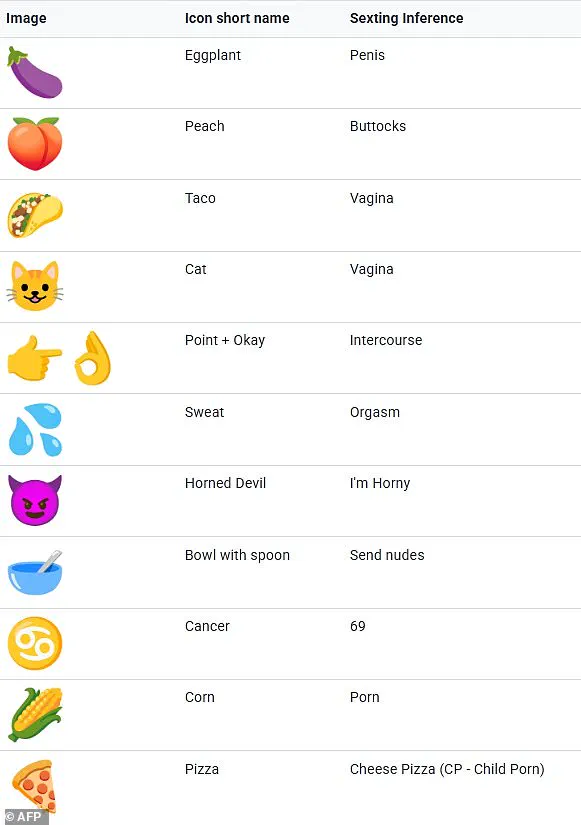Click the pointing finger emoji
The width and height of the screenshot is (581, 825).
tap(35, 358)
